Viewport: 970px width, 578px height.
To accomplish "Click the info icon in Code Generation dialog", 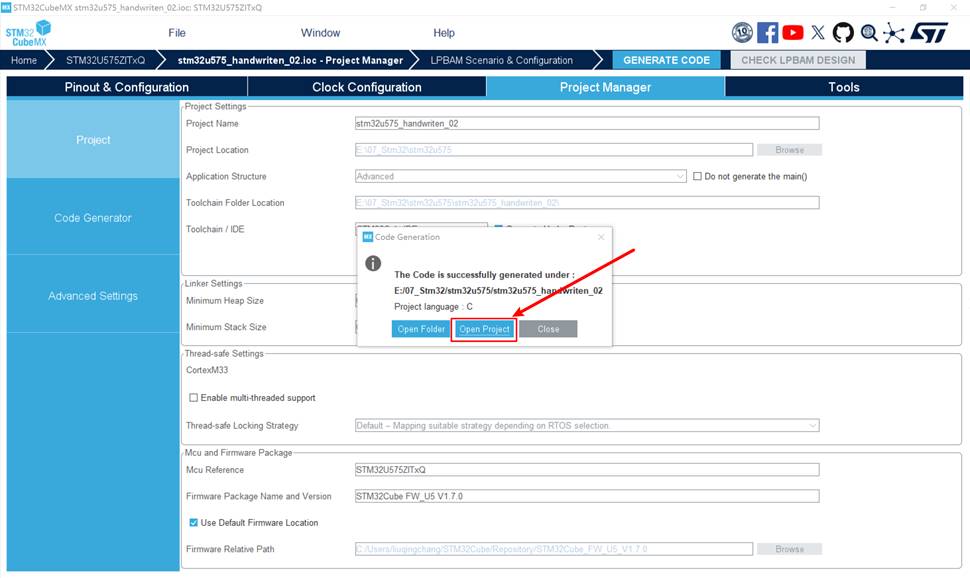I will coord(373,263).
